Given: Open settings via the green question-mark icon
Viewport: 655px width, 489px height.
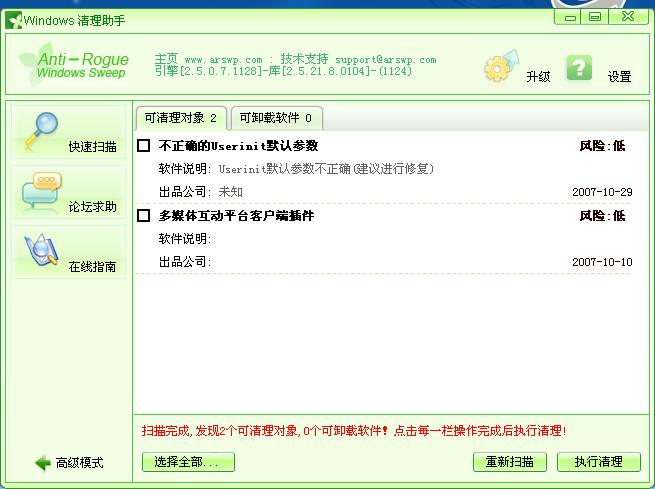Looking at the screenshot, I should [x=579, y=67].
